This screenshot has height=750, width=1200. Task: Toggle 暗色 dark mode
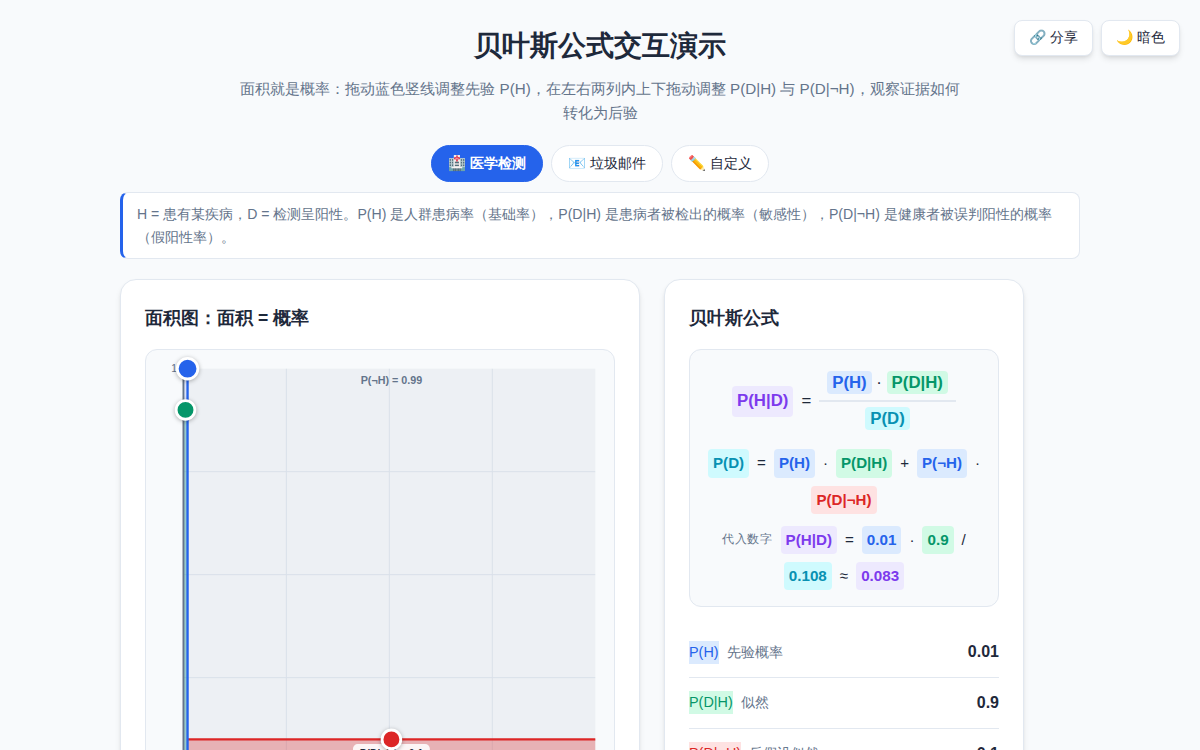click(1140, 38)
